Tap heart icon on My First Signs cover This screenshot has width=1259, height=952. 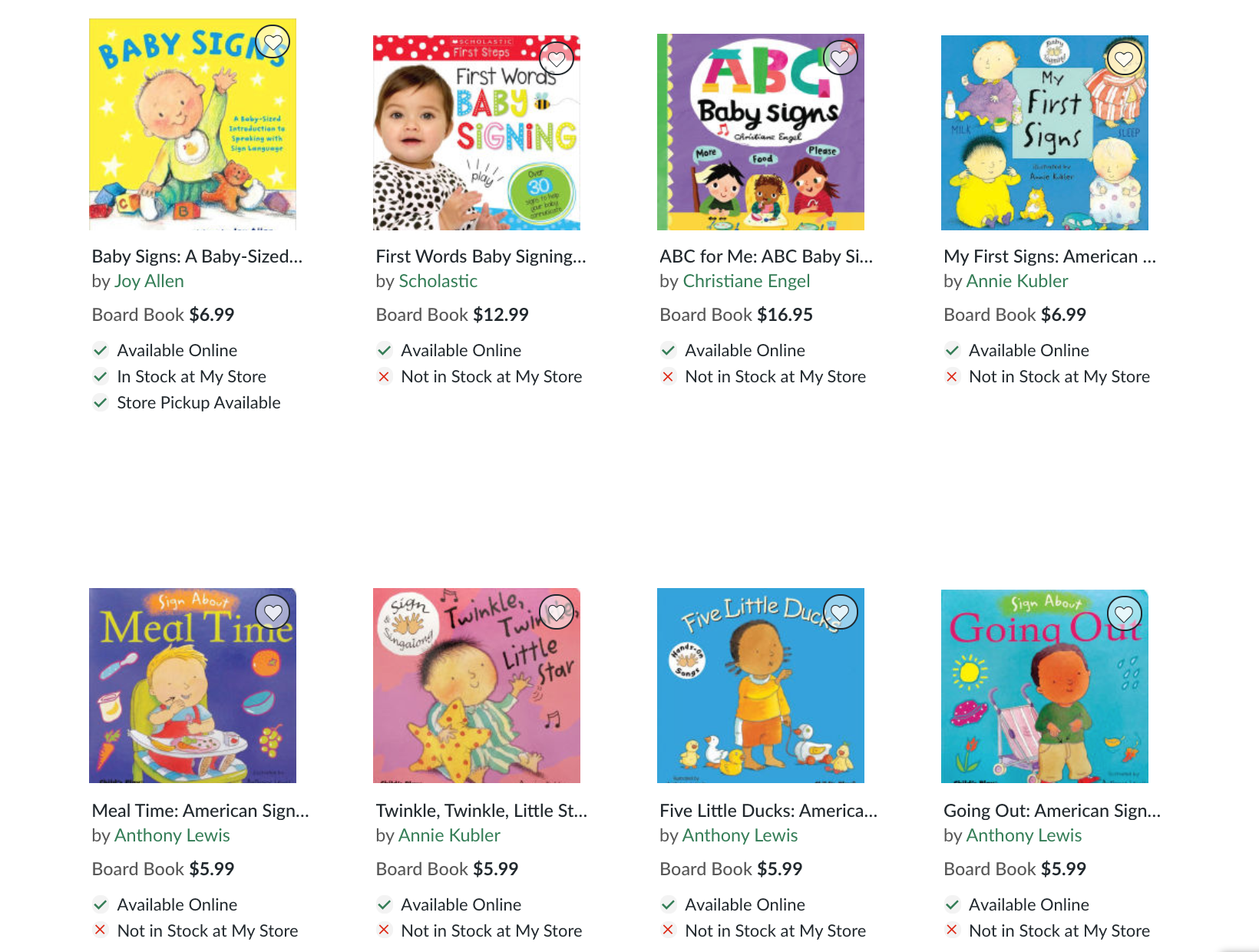coord(1125,58)
